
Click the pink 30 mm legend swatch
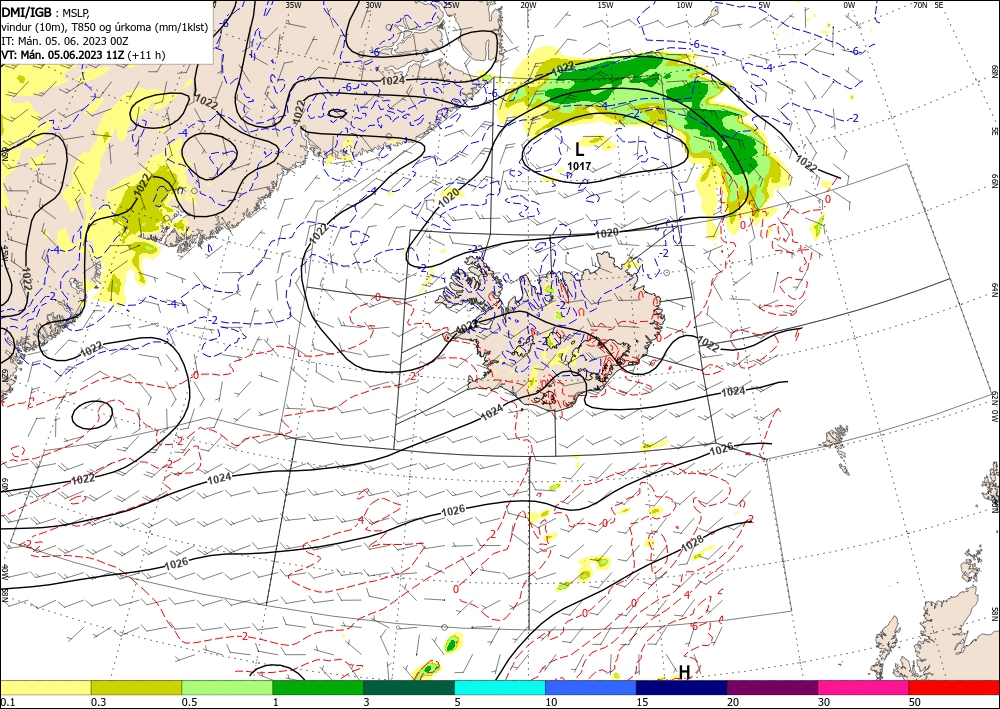(864, 687)
